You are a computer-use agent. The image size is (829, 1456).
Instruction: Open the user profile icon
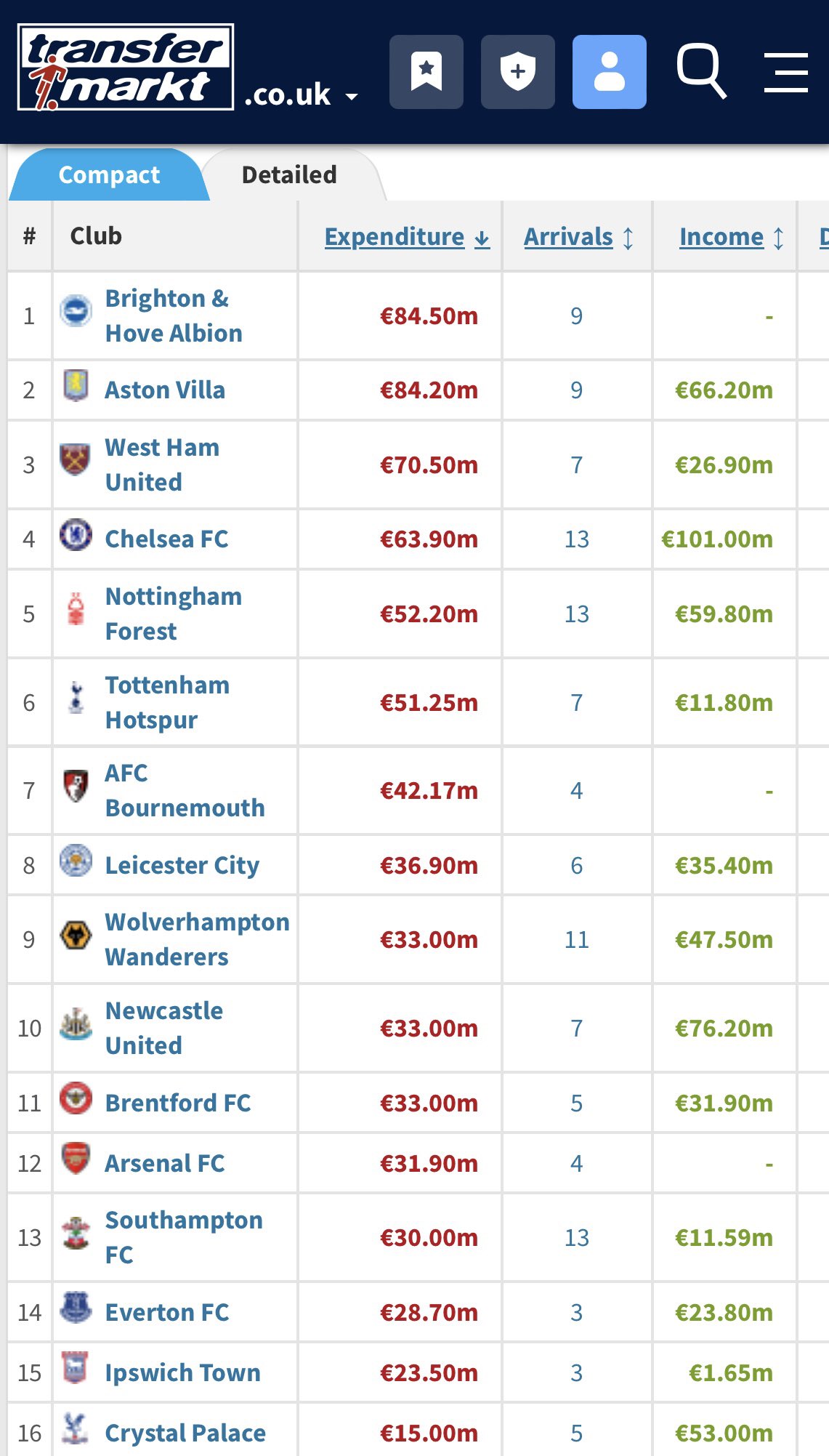[609, 72]
